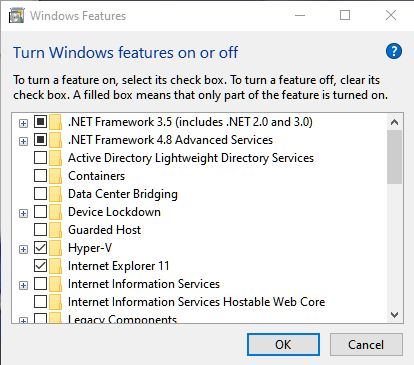Enable the Device Lockdown checkbox
The height and width of the screenshot is (365, 414).
tap(40, 212)
